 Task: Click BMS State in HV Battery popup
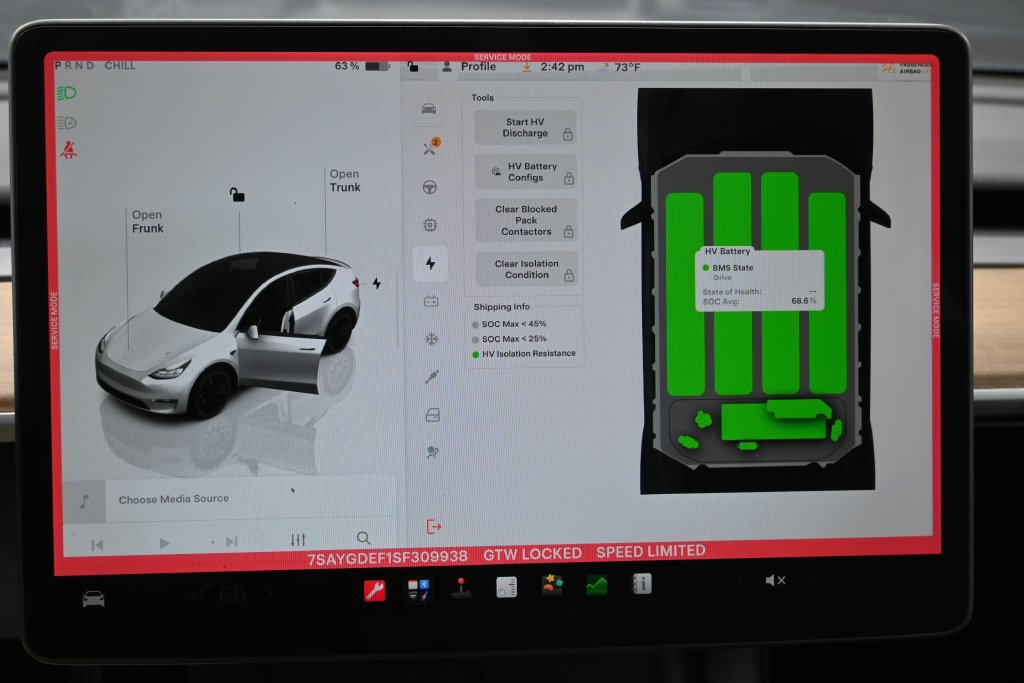pyautogui.click(x=728, y=268)
